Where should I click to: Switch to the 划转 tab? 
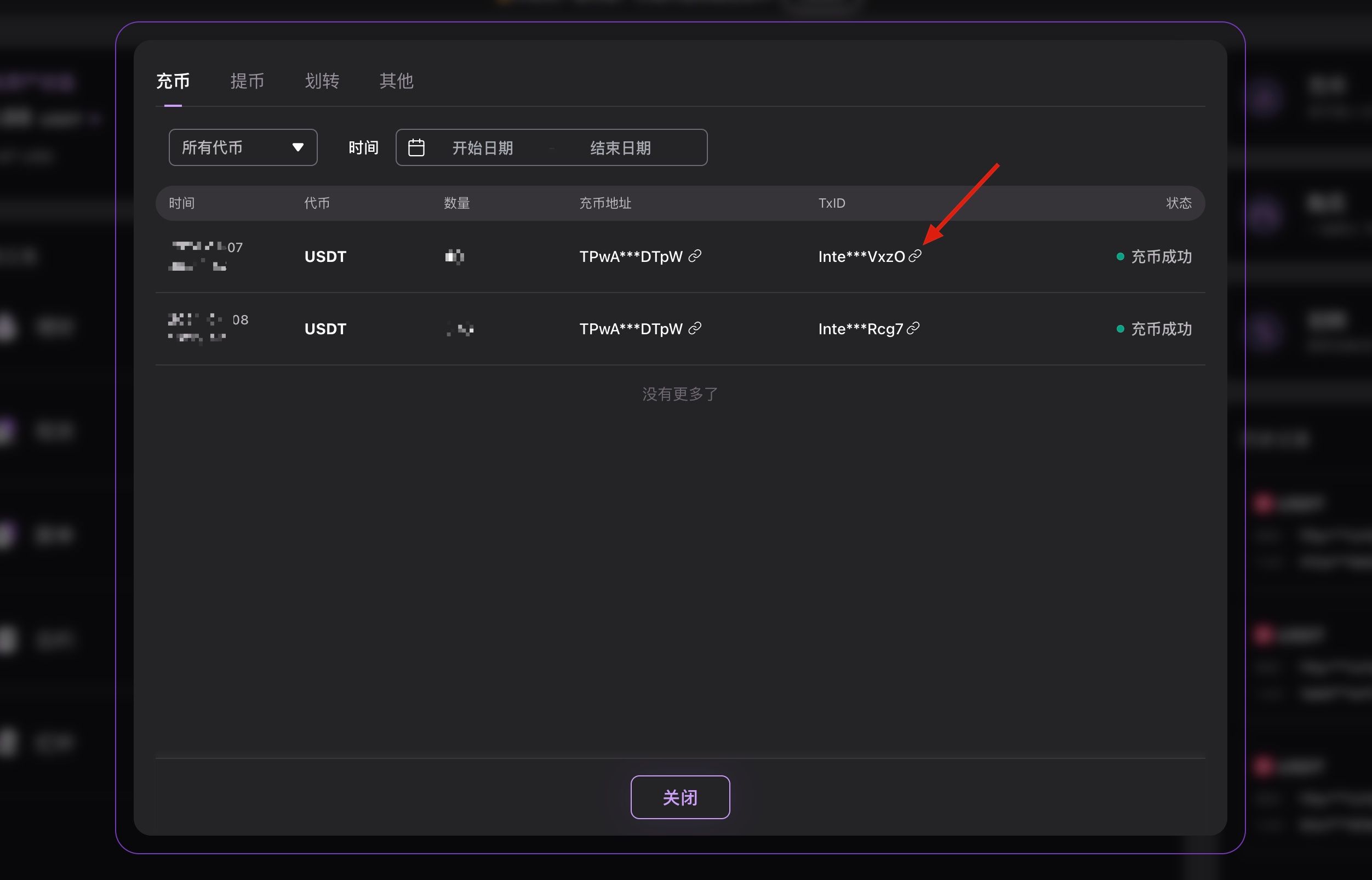coord(322,81)
